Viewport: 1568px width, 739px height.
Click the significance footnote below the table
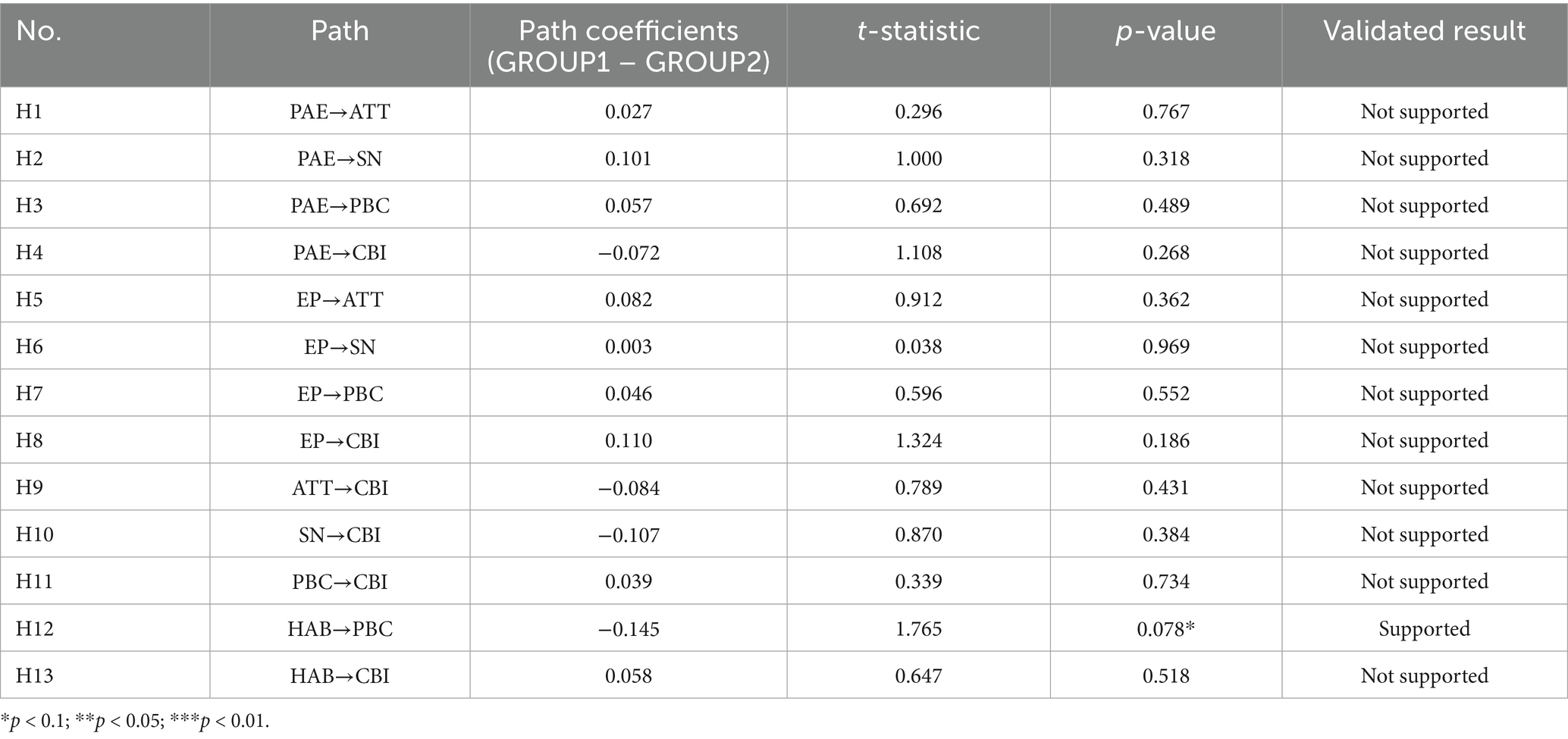[135, 721]
